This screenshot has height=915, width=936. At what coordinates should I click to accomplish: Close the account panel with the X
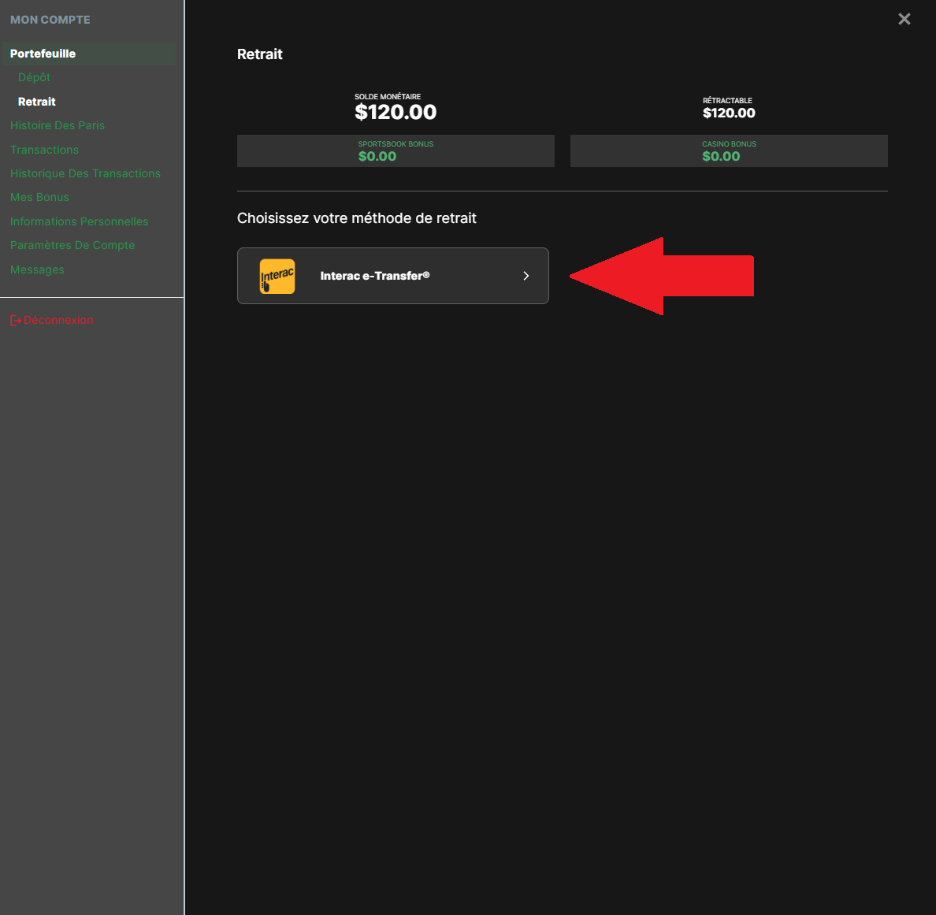904,19
